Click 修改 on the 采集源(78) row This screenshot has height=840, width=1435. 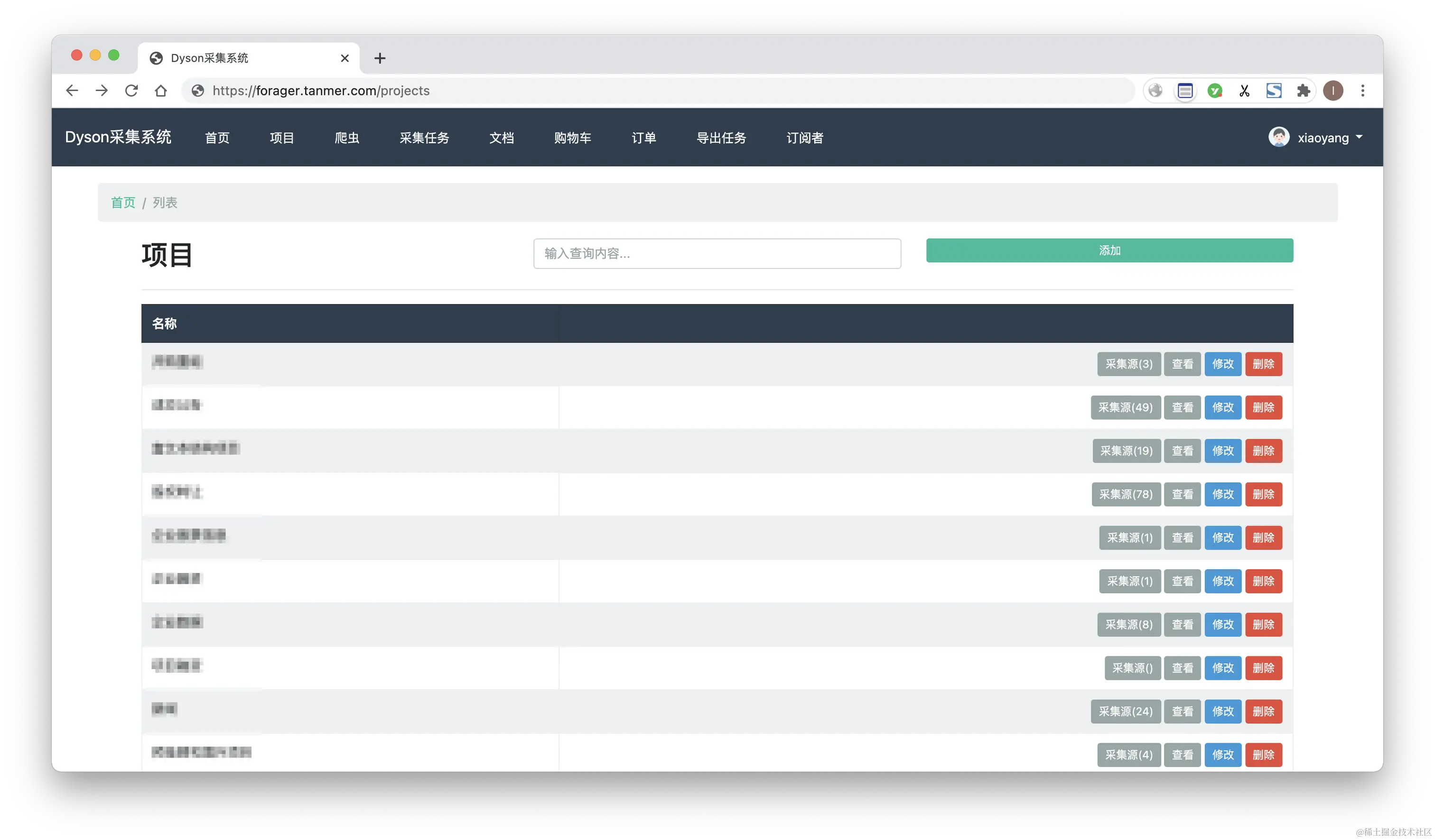pyautogui.click(x=1222, y=495)
